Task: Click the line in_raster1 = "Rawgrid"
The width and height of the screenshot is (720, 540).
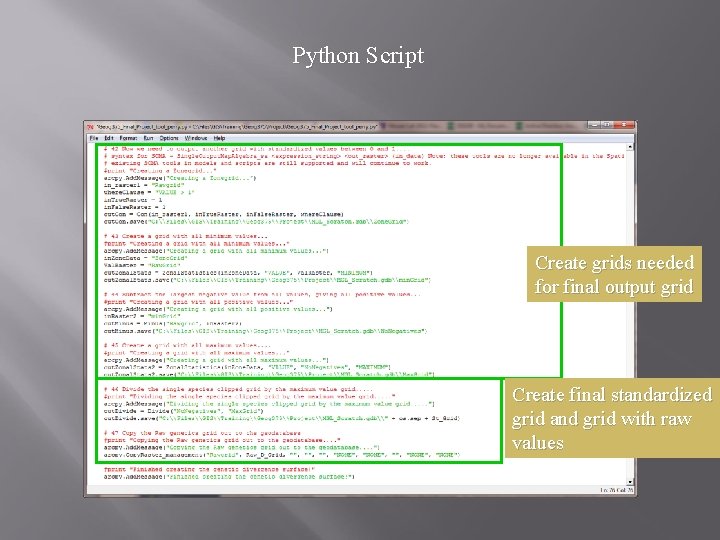Action: [144, 185]
